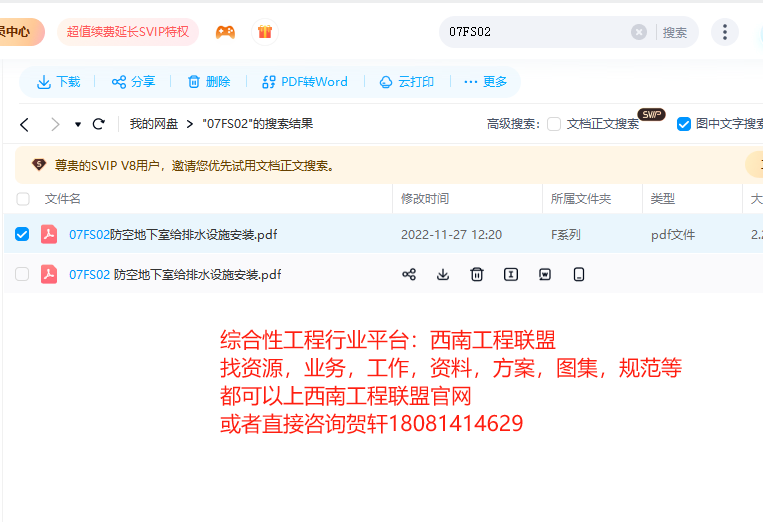Image resolution: width=763 pixels, height=522 pixels.
Task: Click 云打印 in the toolbar
Action: pyautogui.click(x=406, y=82)
